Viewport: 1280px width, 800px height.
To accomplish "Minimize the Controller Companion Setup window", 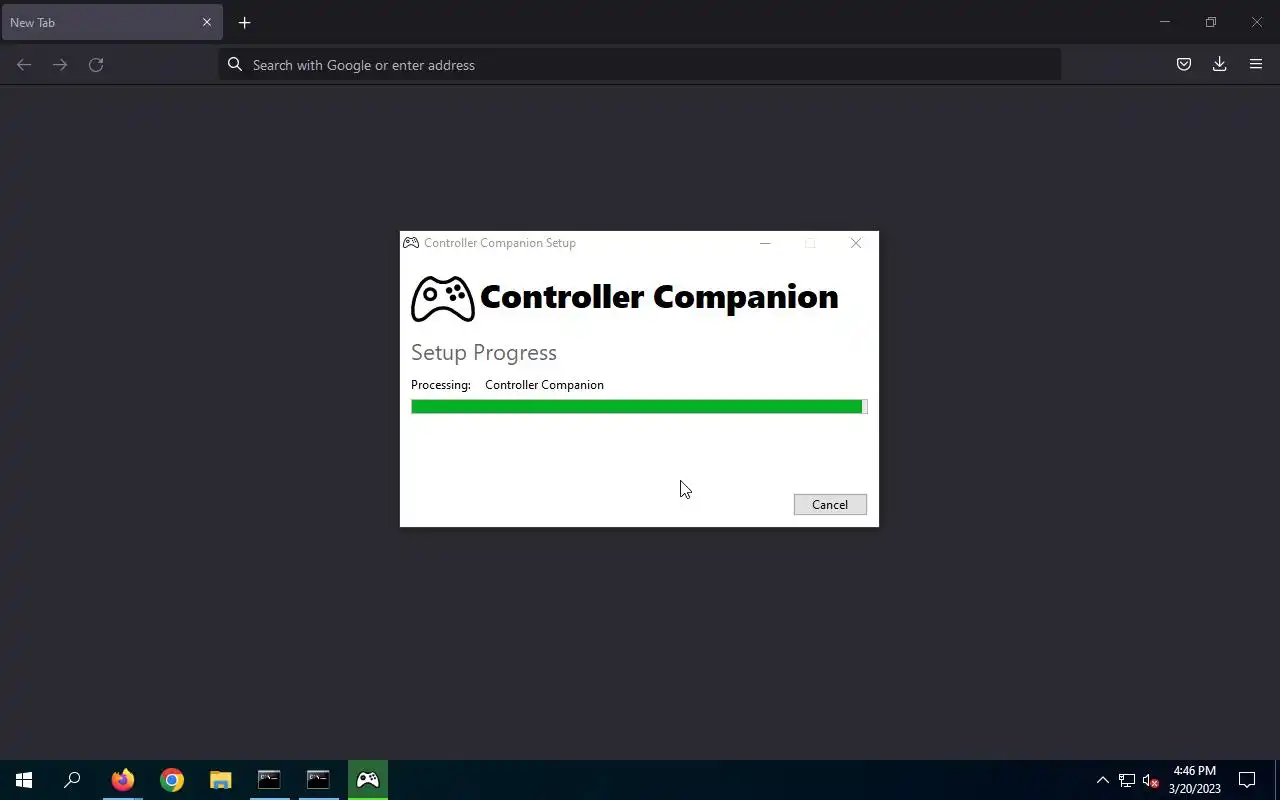I will coord(765,243).
